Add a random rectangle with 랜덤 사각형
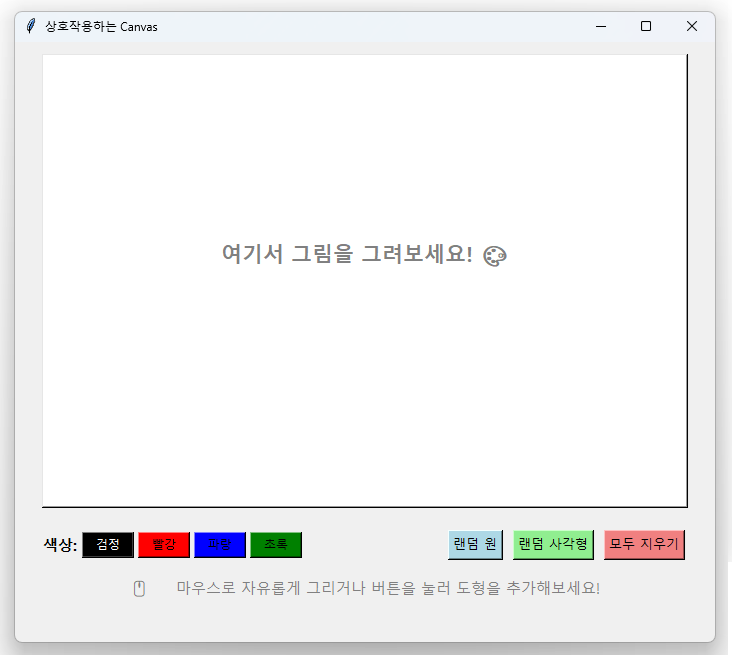The height and width of the screenshot is (655, 732). tap(553, 544)
